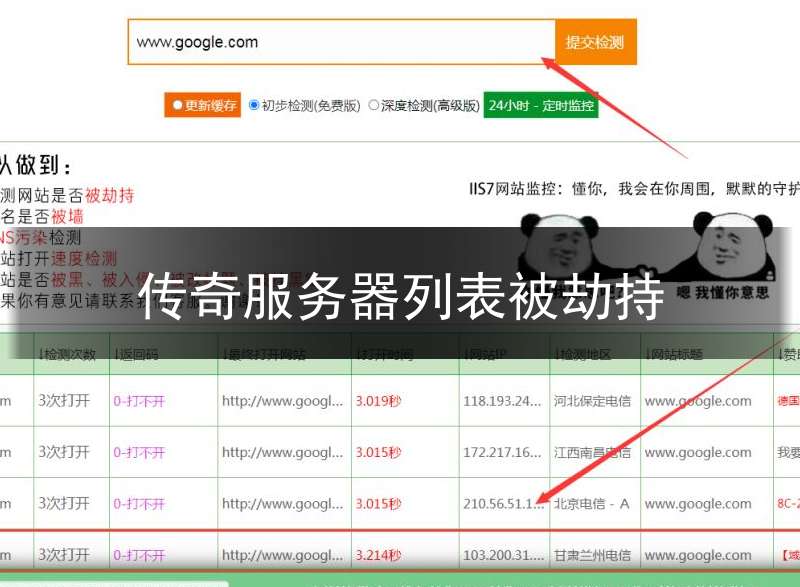Open 24小时 - 定时监控 green button
800x587 pixels.
(541, 105)
